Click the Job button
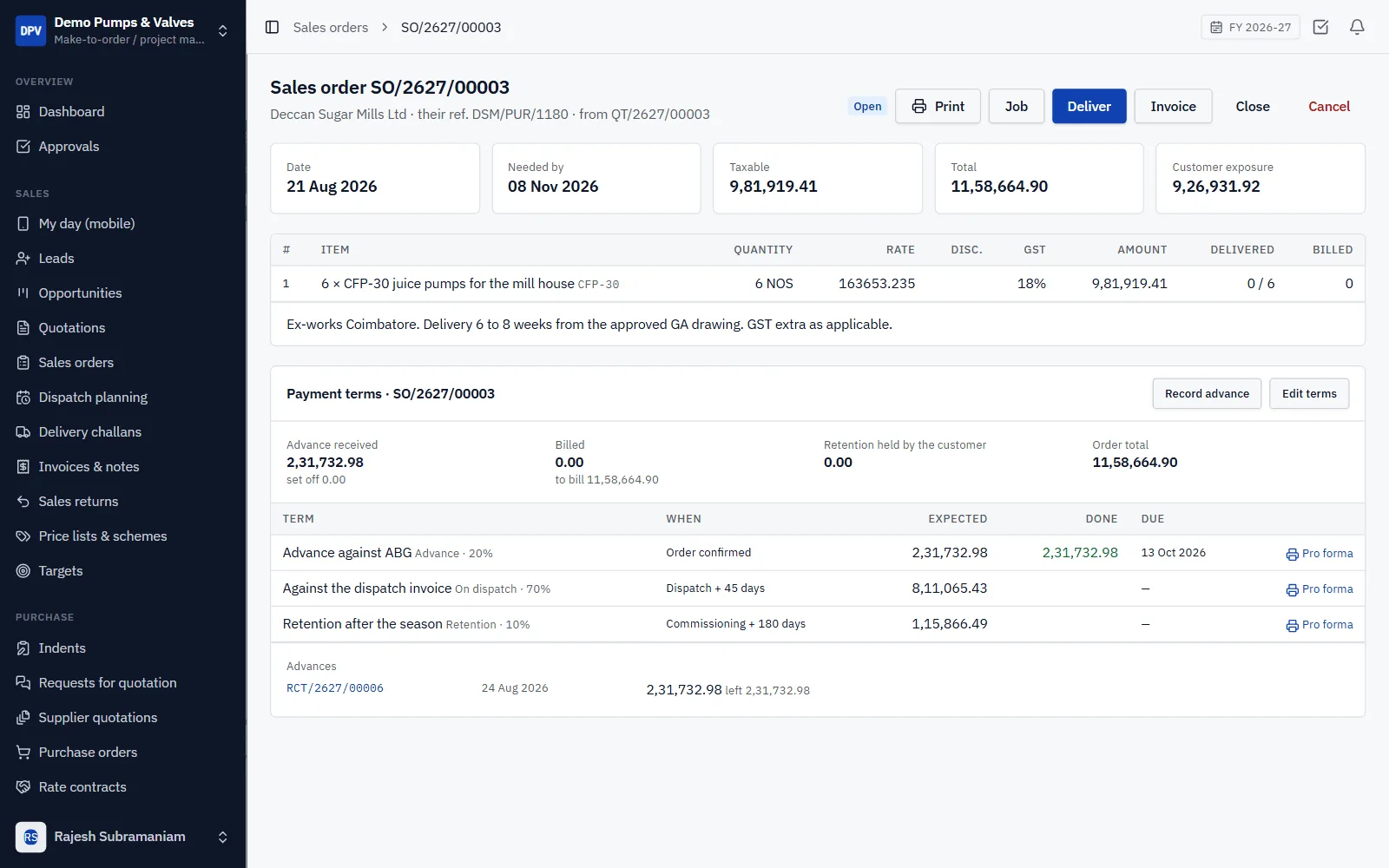 click(1017, 106)
